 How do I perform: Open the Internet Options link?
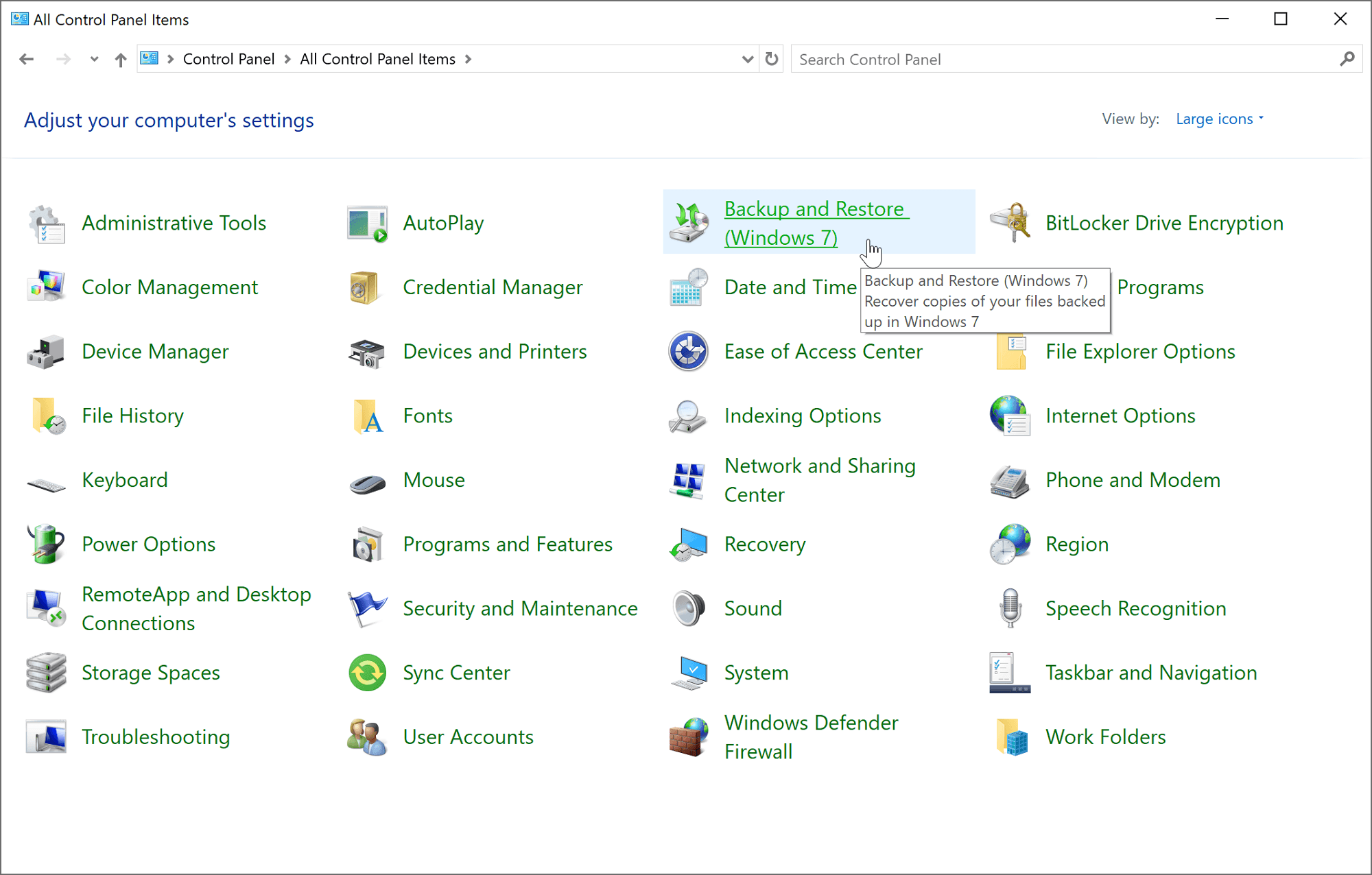coord(1120,416)
